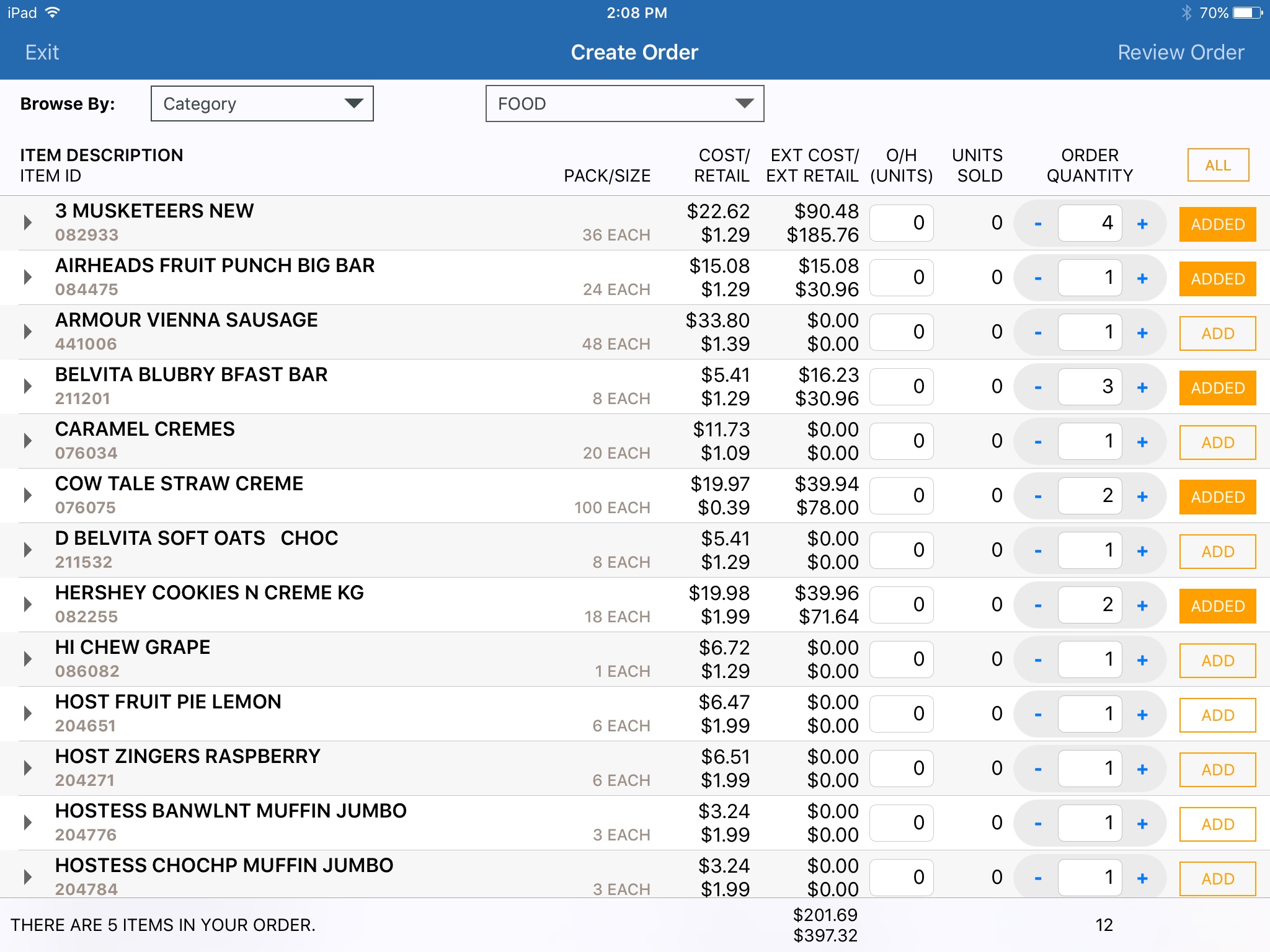
Task: Expand HI CHEW GRAPE row details
Action: pos(27,659)
